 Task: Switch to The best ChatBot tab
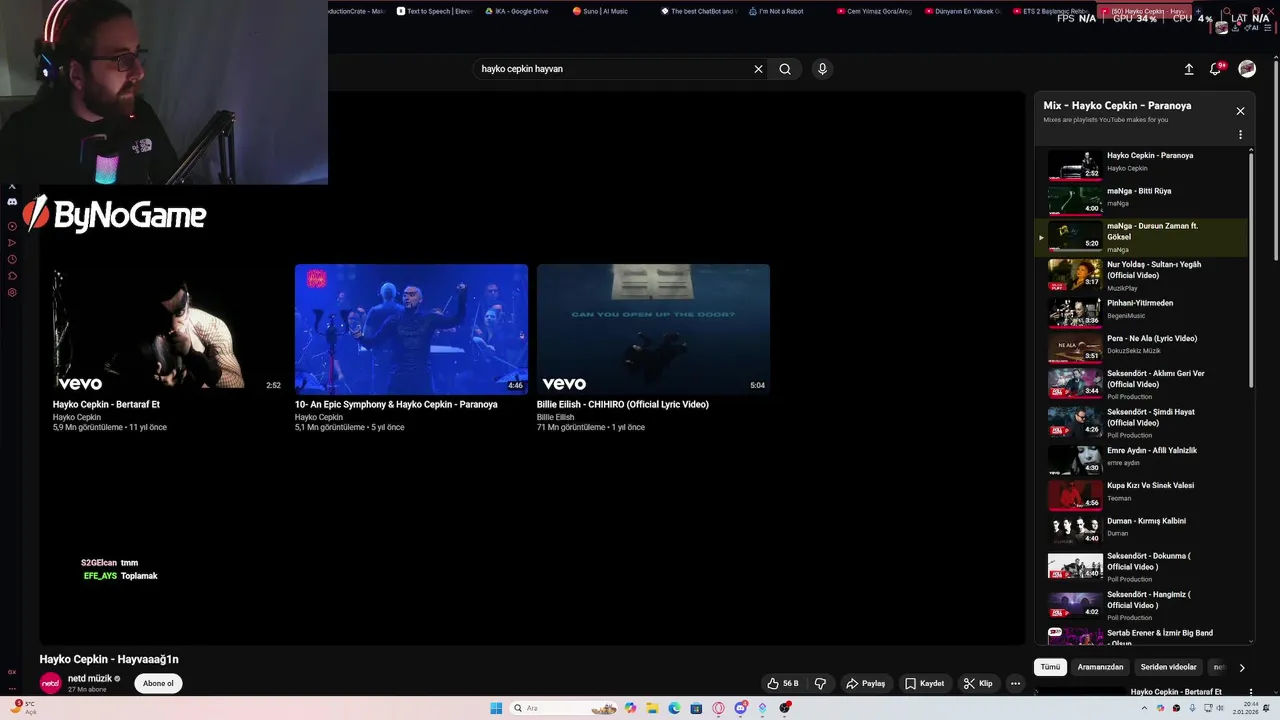pos(697,11)
